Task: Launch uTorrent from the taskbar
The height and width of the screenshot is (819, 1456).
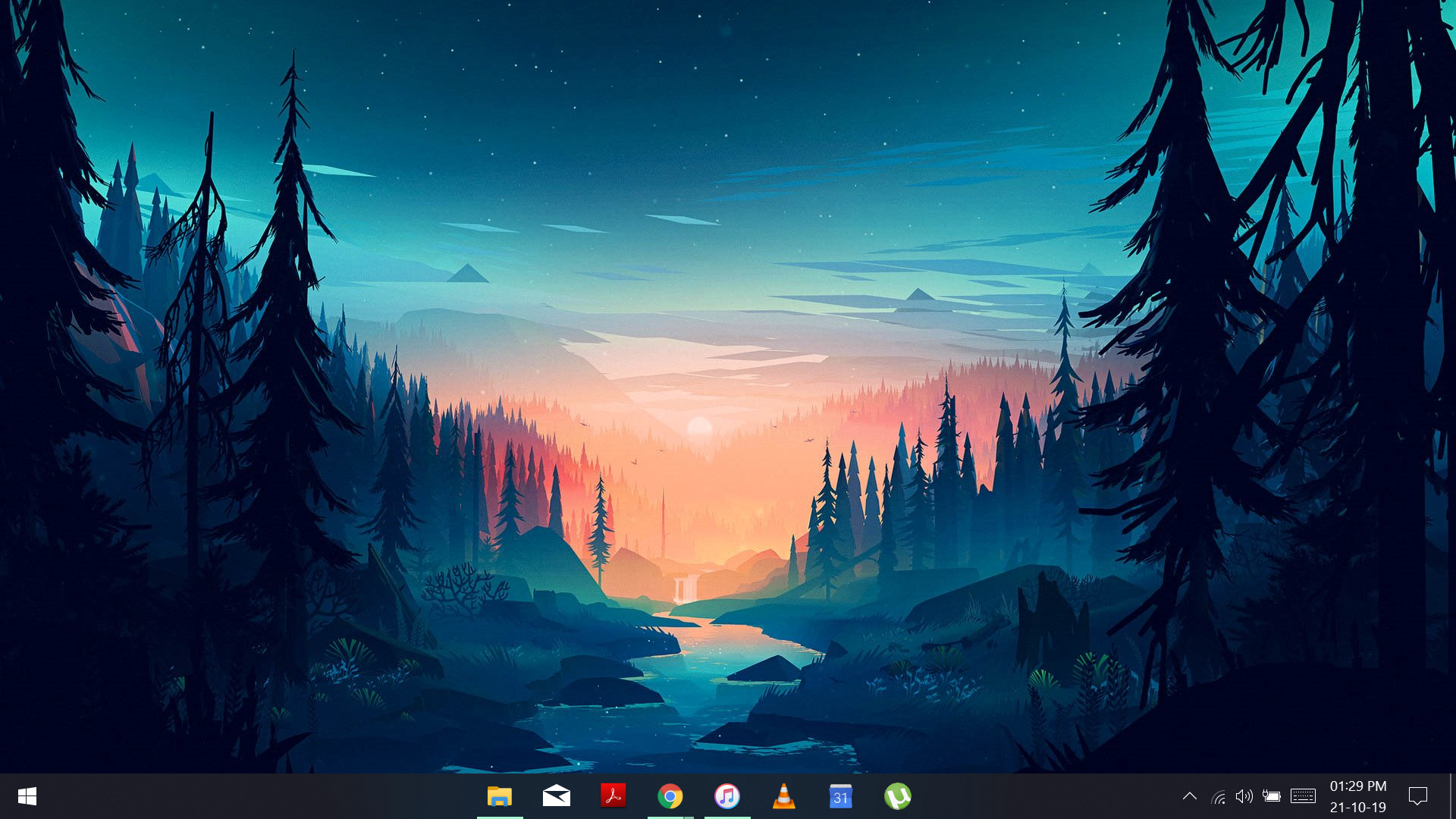Action: [897, 796]
